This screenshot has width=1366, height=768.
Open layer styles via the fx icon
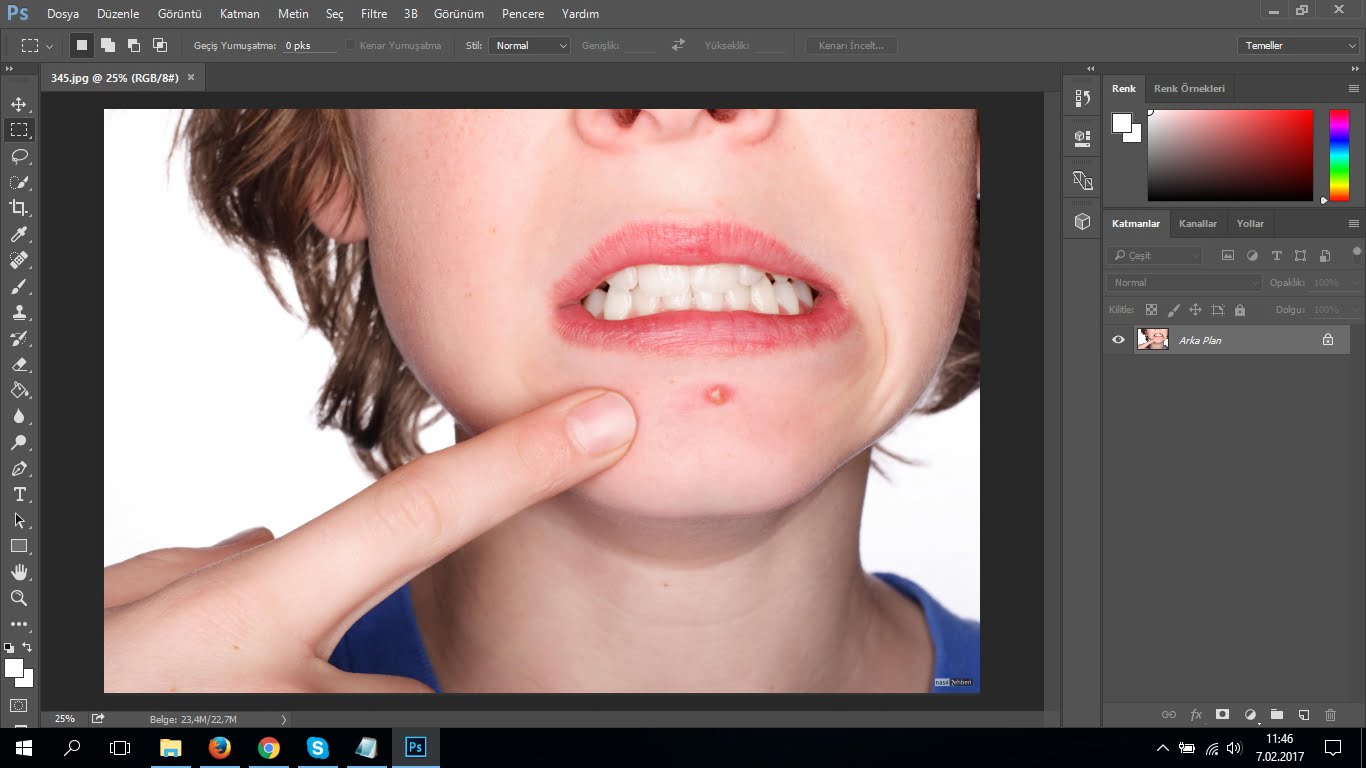click(1196, 714)
